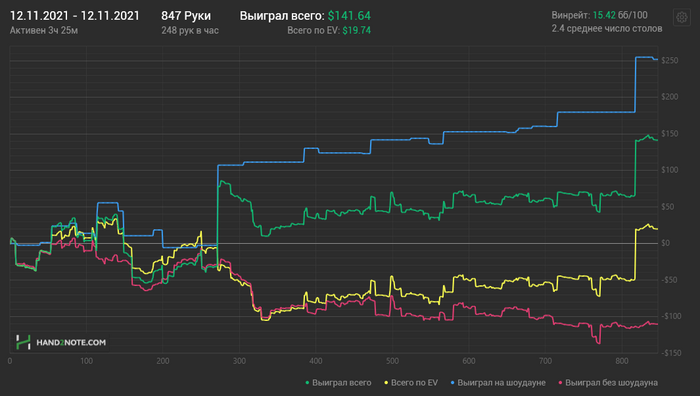Open the graph settings gear icon
The image size is (700, 396).
[x=681, y=17]
